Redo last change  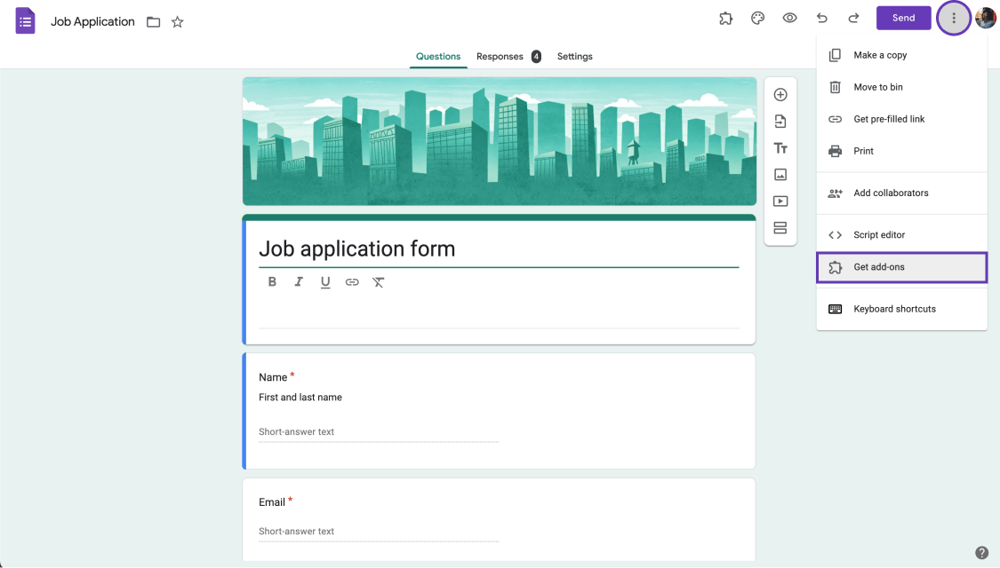(853, 18)
